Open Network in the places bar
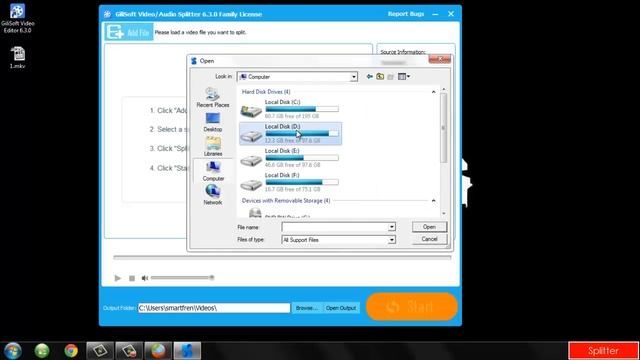 (213, 195)
